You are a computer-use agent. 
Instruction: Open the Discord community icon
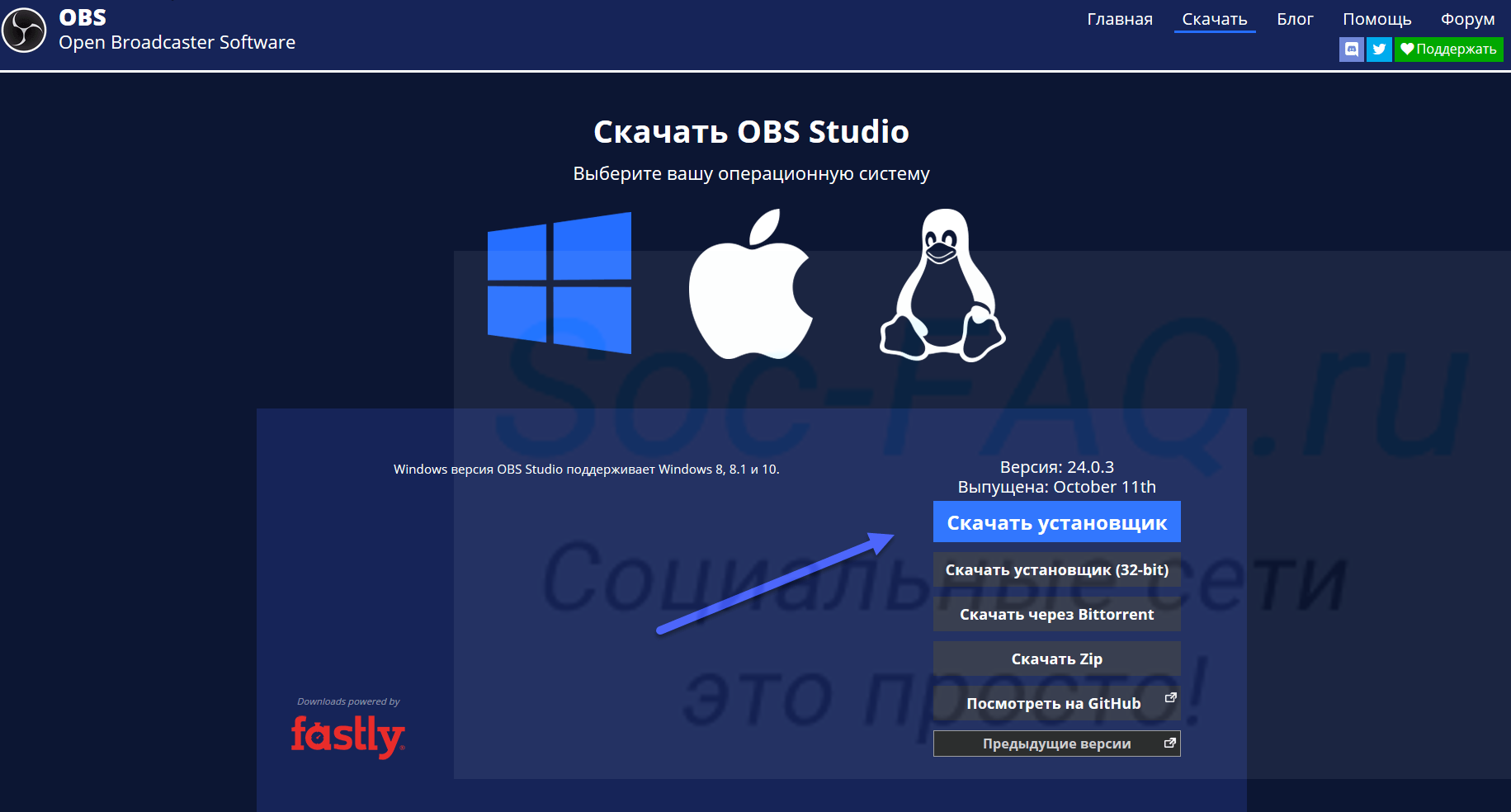(x=1351, y=50)
